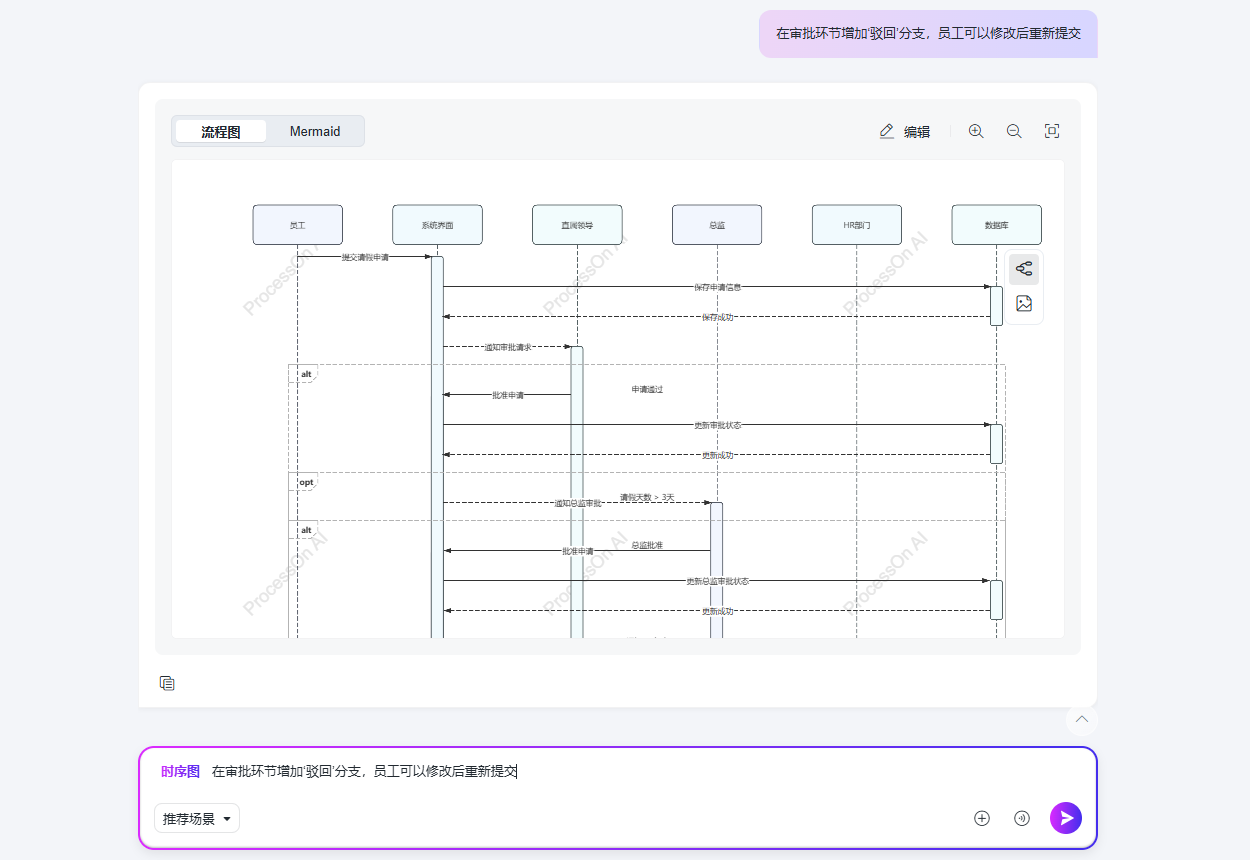Image resolution: width=1250 pixels, height=860 pixels.
Task: Open fullscreen view of the diagram
Action: pos(1052,131)
